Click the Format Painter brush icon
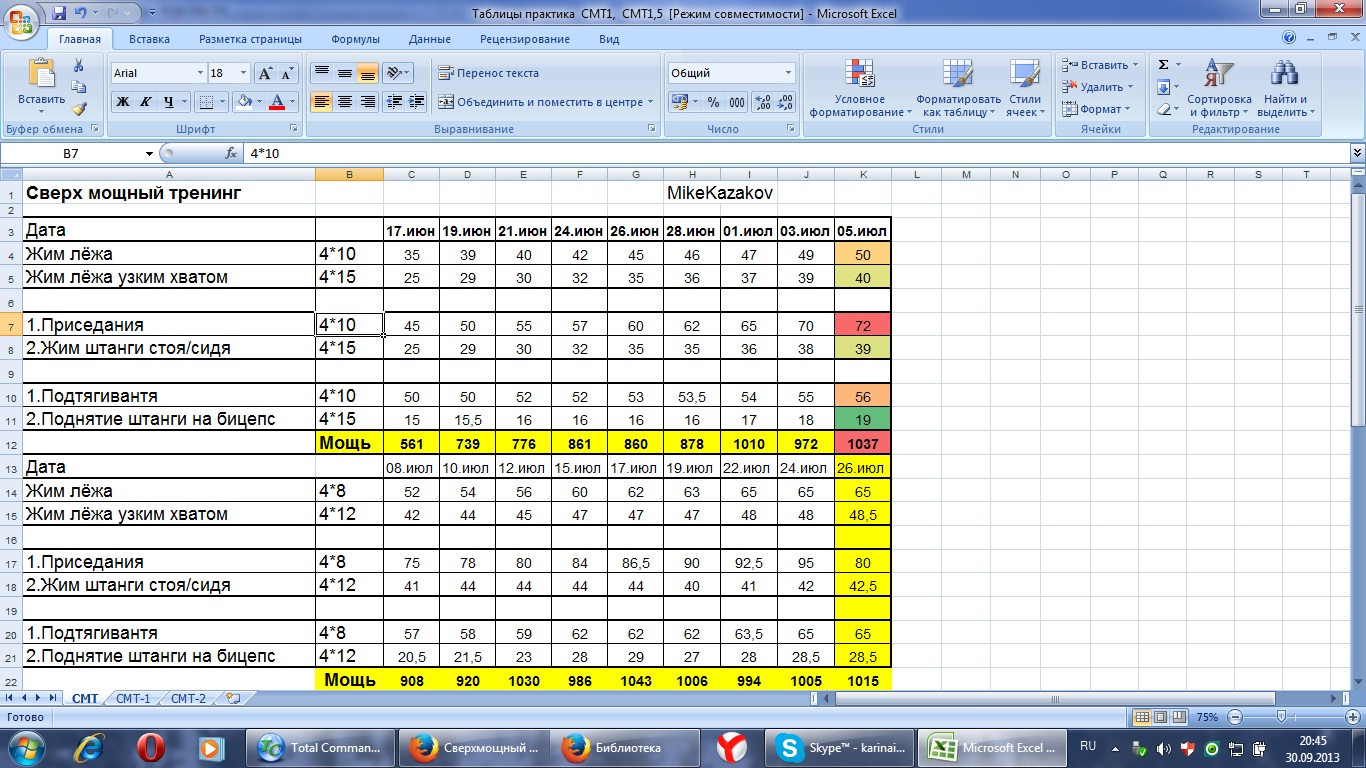 (x=79, y=108)
